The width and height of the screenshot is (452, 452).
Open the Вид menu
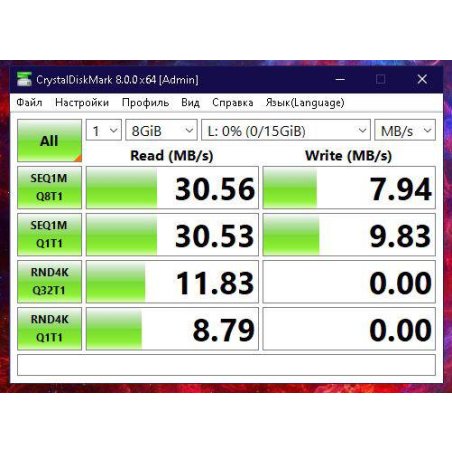coord(190,102)
